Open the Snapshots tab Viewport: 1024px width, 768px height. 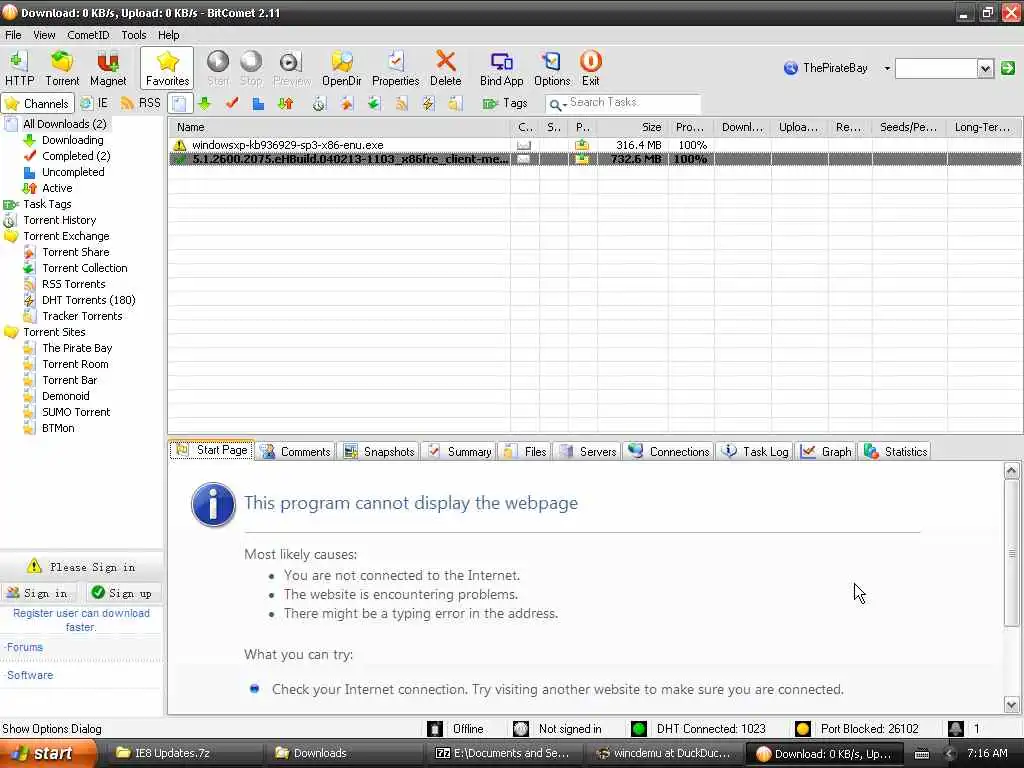coord(379,451)
